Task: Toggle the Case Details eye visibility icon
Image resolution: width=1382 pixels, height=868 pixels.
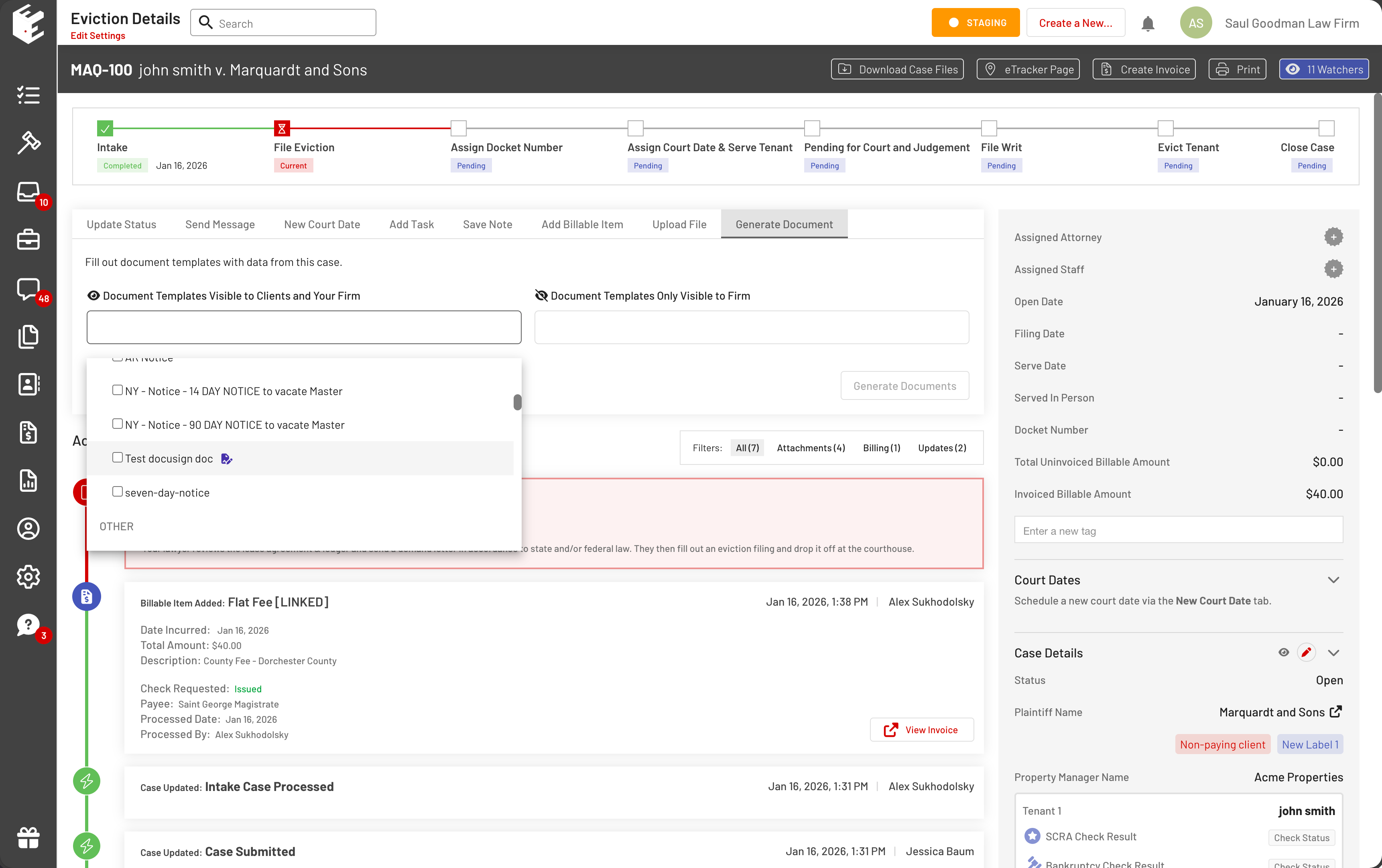Action: [x=1284, y=653]
